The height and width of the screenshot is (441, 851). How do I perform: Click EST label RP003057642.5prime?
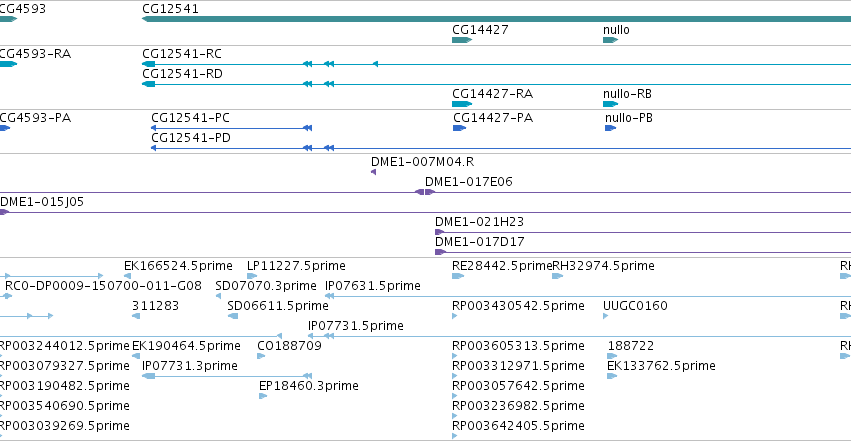(x=518, y=386)
